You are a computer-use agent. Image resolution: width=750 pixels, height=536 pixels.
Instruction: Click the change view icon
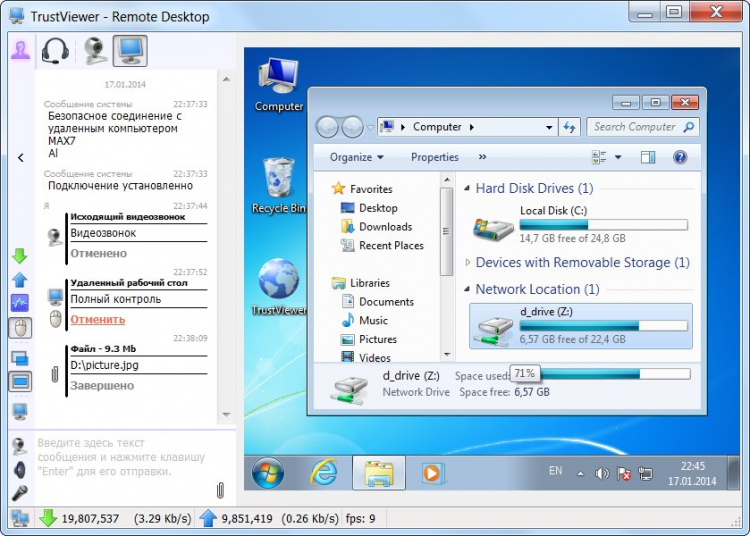599,157
